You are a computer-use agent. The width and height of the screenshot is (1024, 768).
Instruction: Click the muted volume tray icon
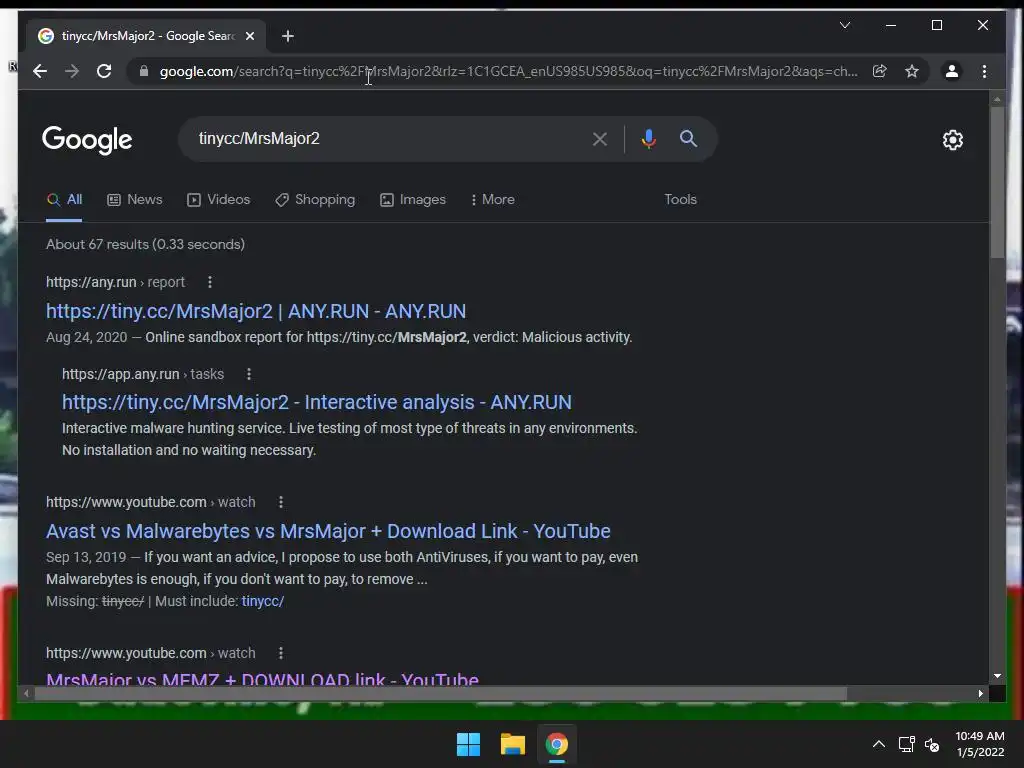(x=932, y=744)
